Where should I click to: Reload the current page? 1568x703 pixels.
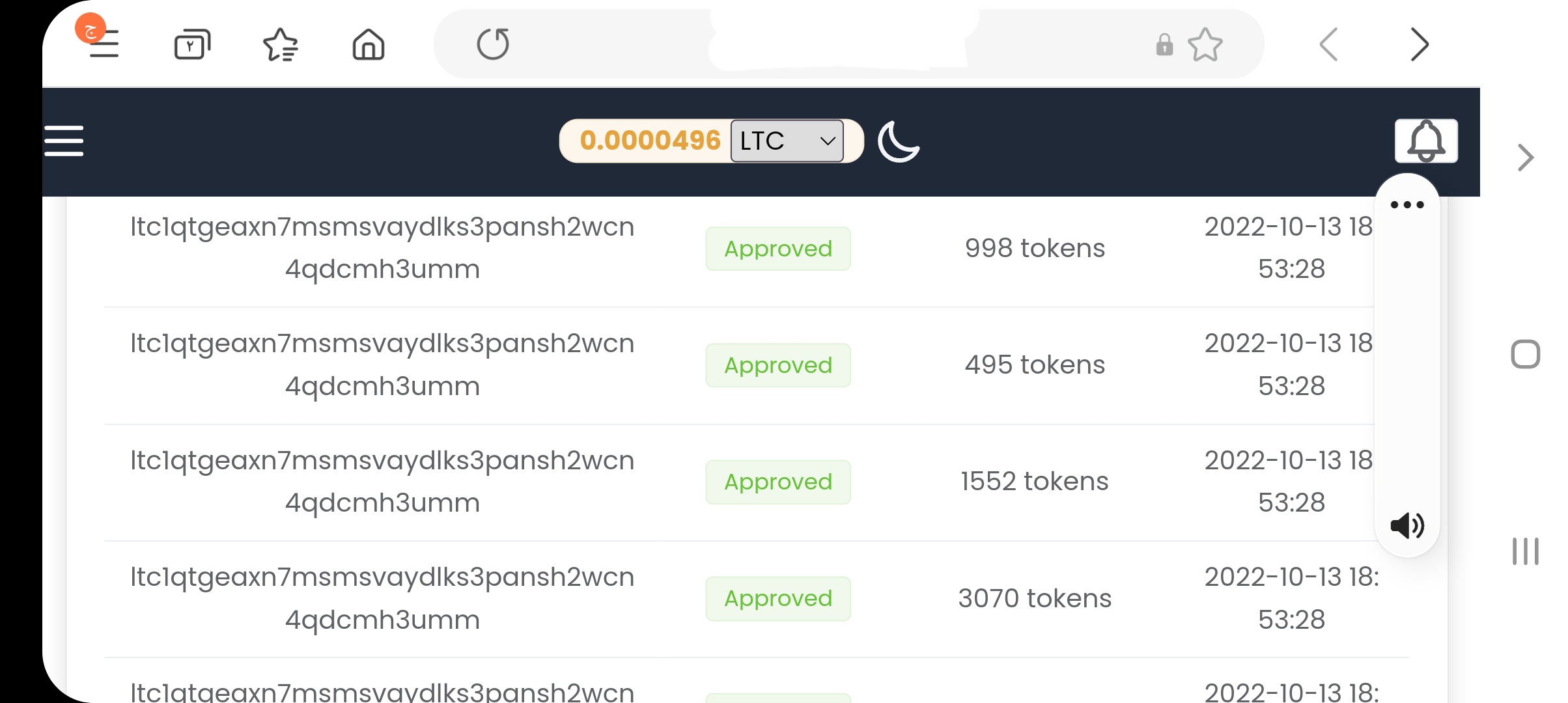pyautogui.click(x=493, y=44)
